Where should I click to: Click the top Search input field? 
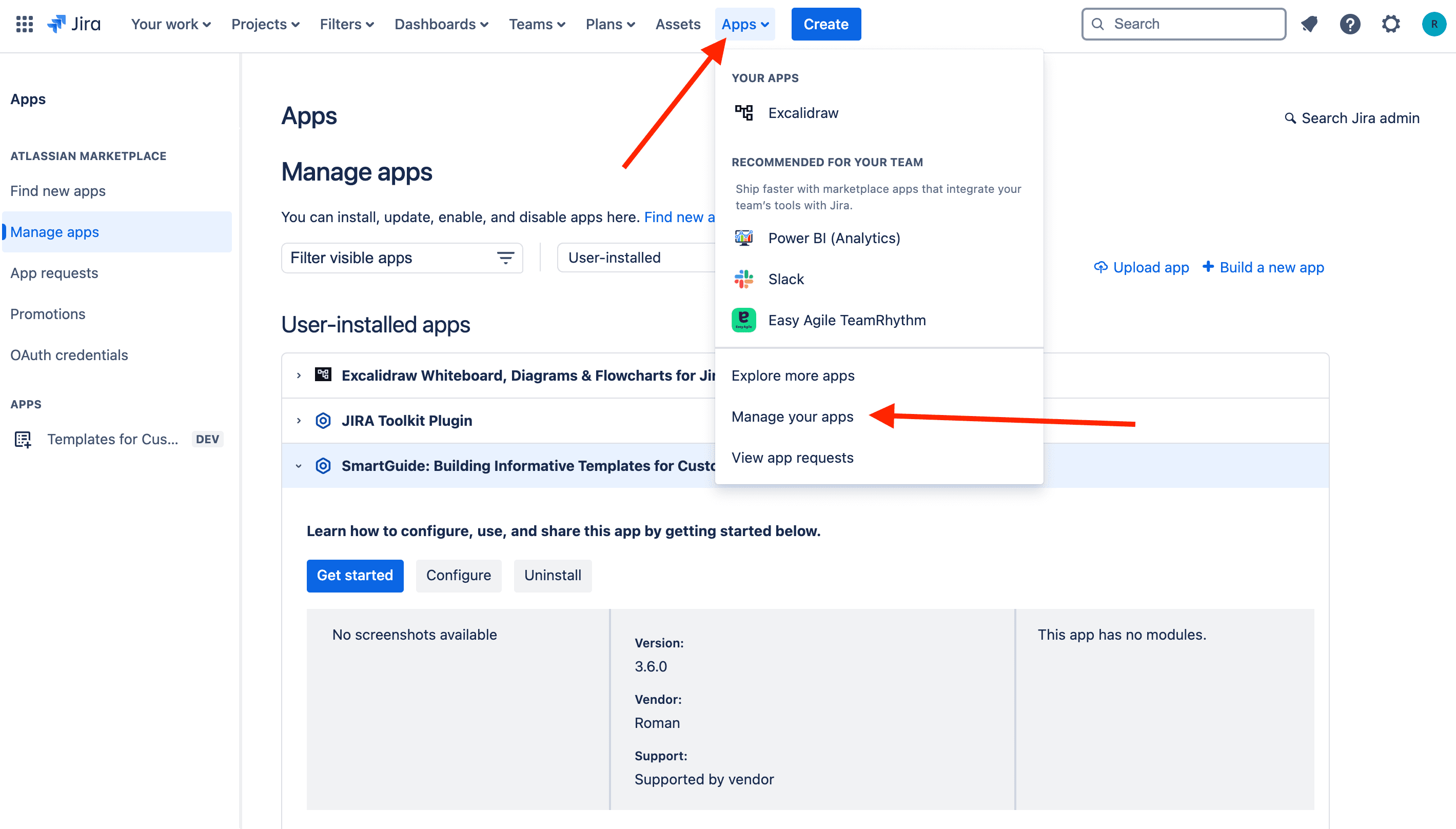(1183, 24)
